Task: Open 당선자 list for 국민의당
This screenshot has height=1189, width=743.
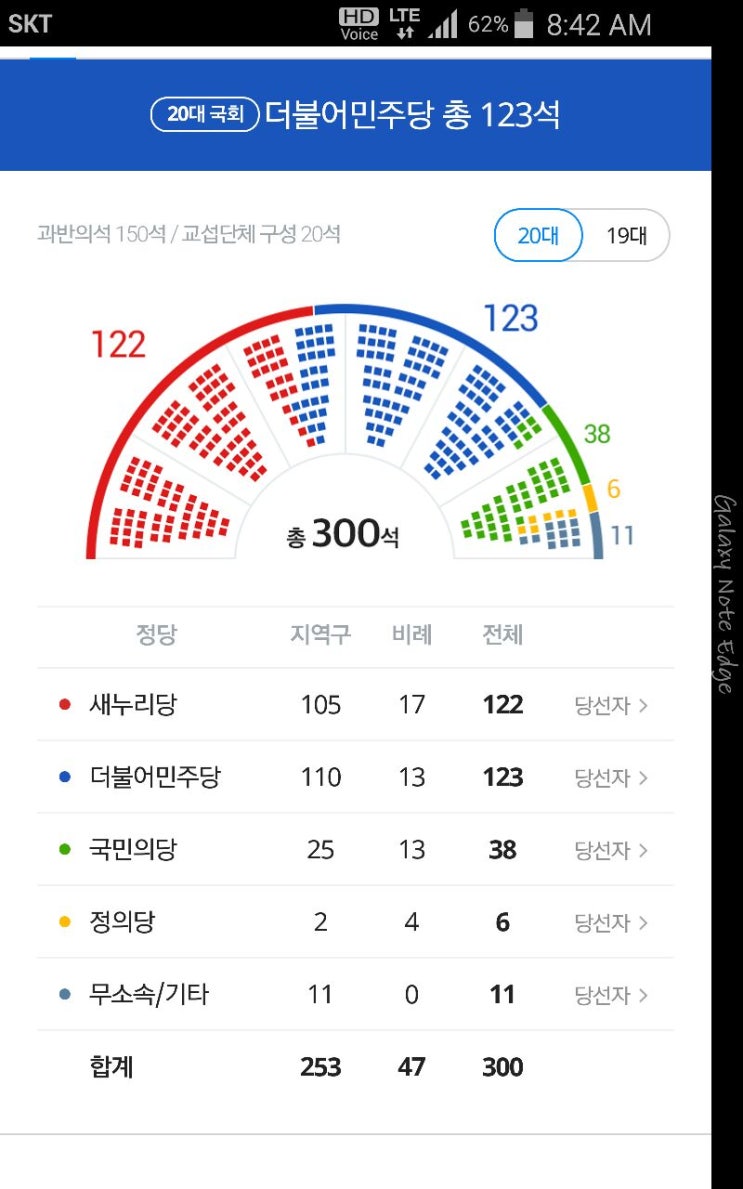Action: pos(611,850)
